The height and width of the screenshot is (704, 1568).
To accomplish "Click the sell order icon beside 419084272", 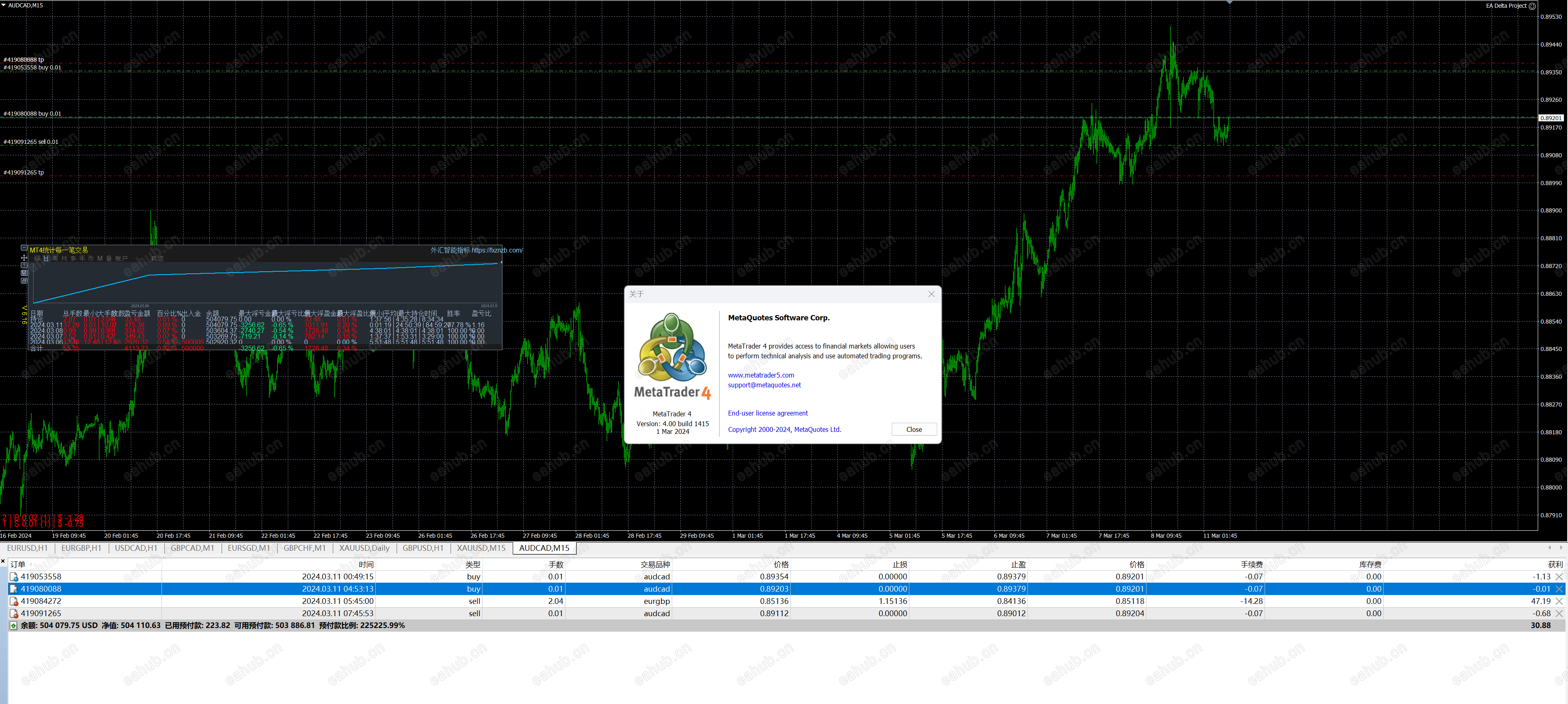I will (x=14, y=601).
